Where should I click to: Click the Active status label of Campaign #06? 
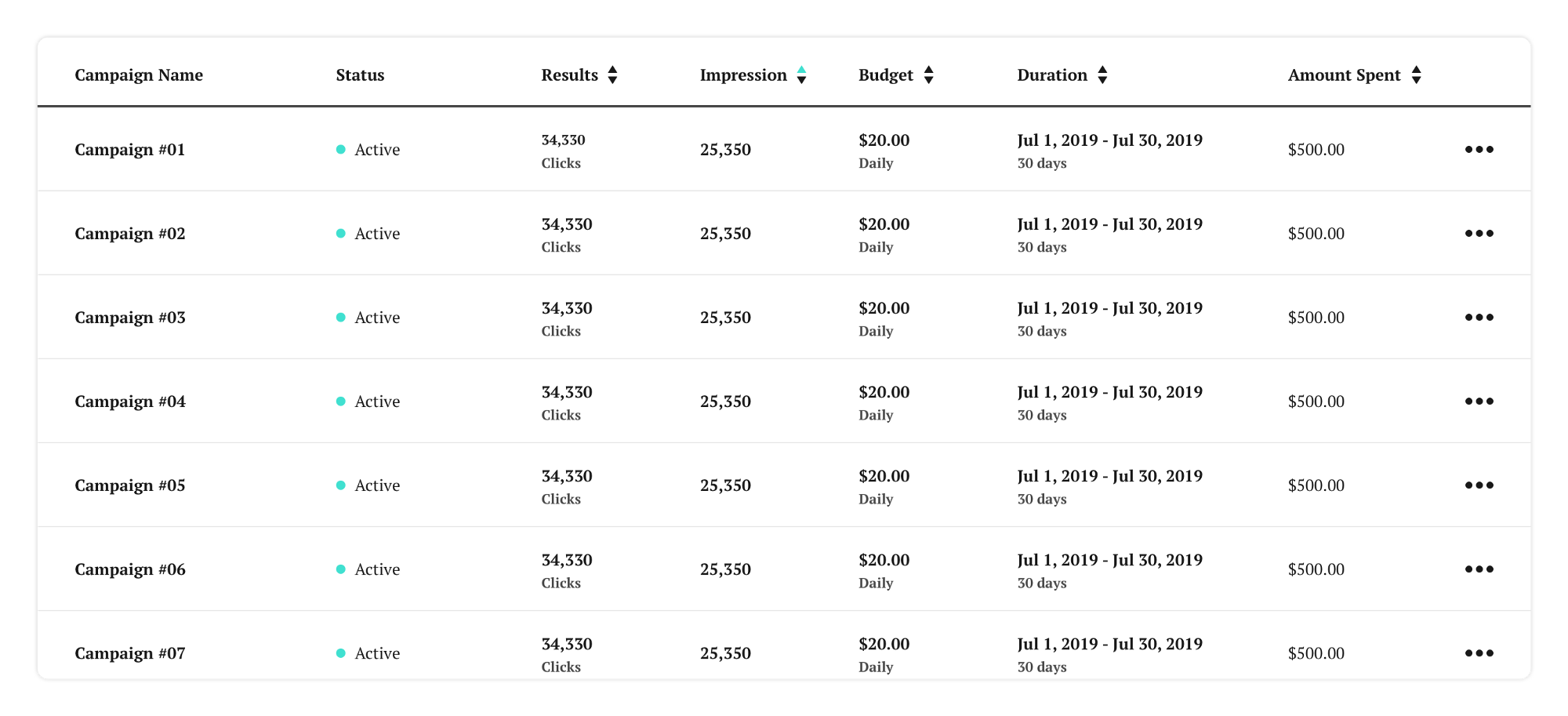(x=377, y=569)
